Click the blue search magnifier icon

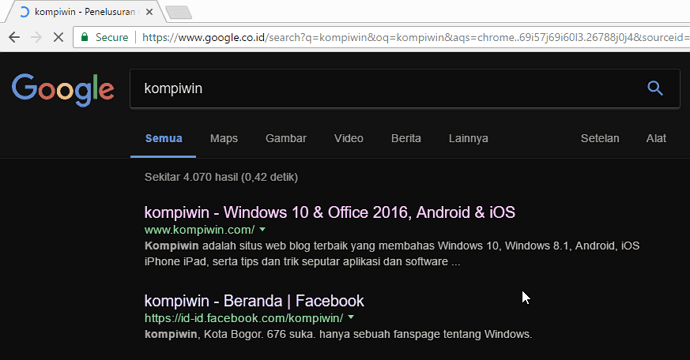655,88
